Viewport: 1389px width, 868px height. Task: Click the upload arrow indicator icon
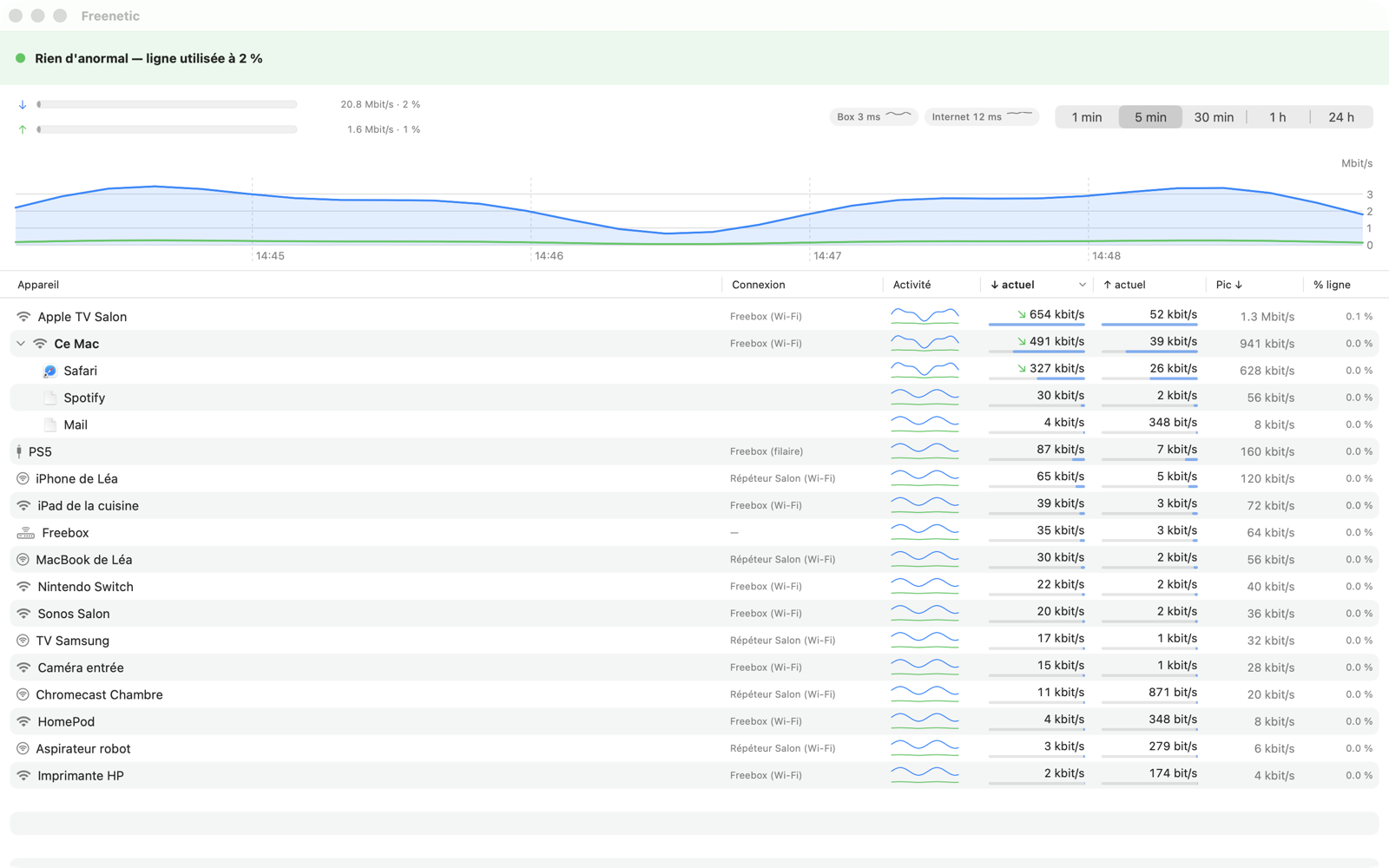pyautogui.click(x=23, y=129)
